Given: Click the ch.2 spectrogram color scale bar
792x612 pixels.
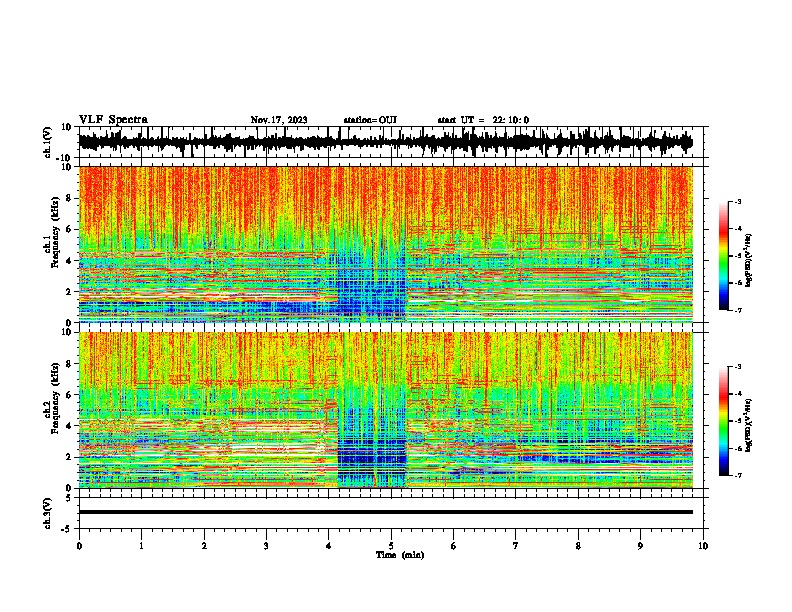Looking at the screenshot, I should 723,421.
